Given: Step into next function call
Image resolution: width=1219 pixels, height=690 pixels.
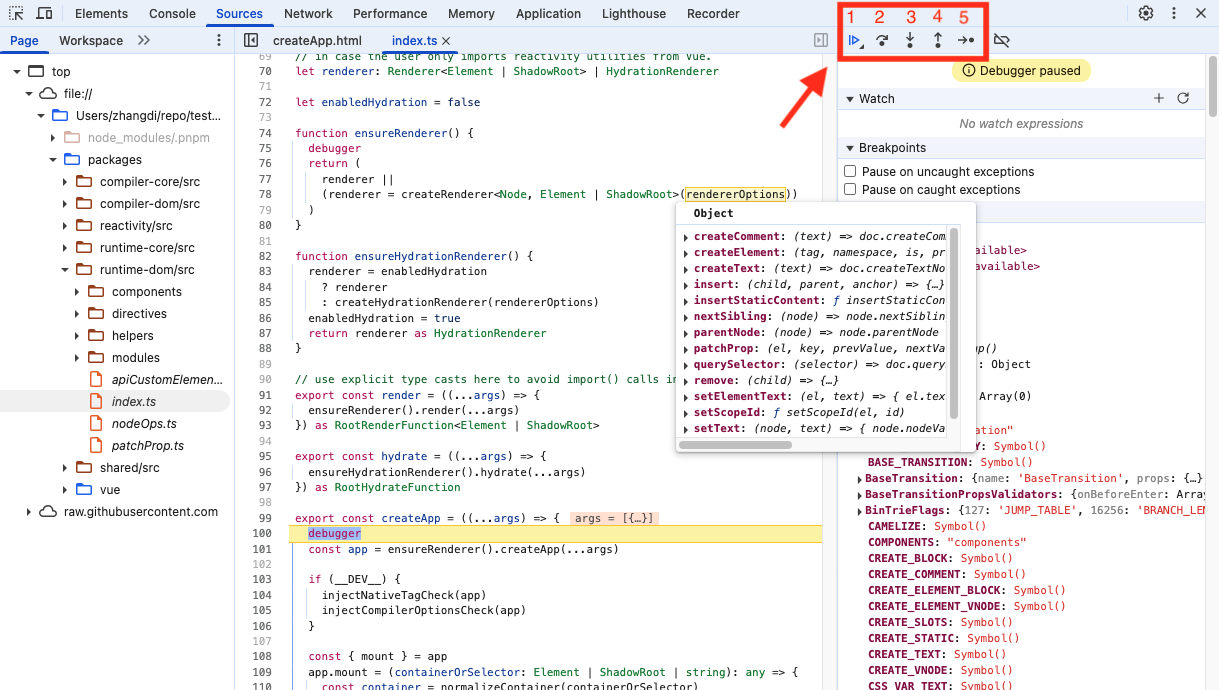Looking at the screenshot, I should coord(910,40).
